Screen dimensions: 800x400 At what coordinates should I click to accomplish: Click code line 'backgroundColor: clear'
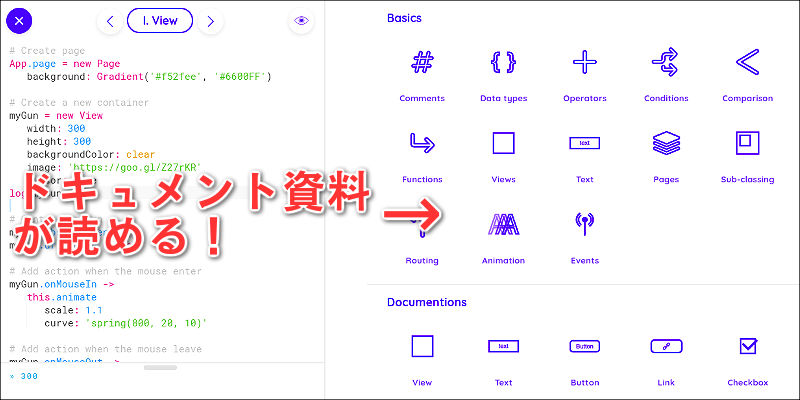[91, 154]
